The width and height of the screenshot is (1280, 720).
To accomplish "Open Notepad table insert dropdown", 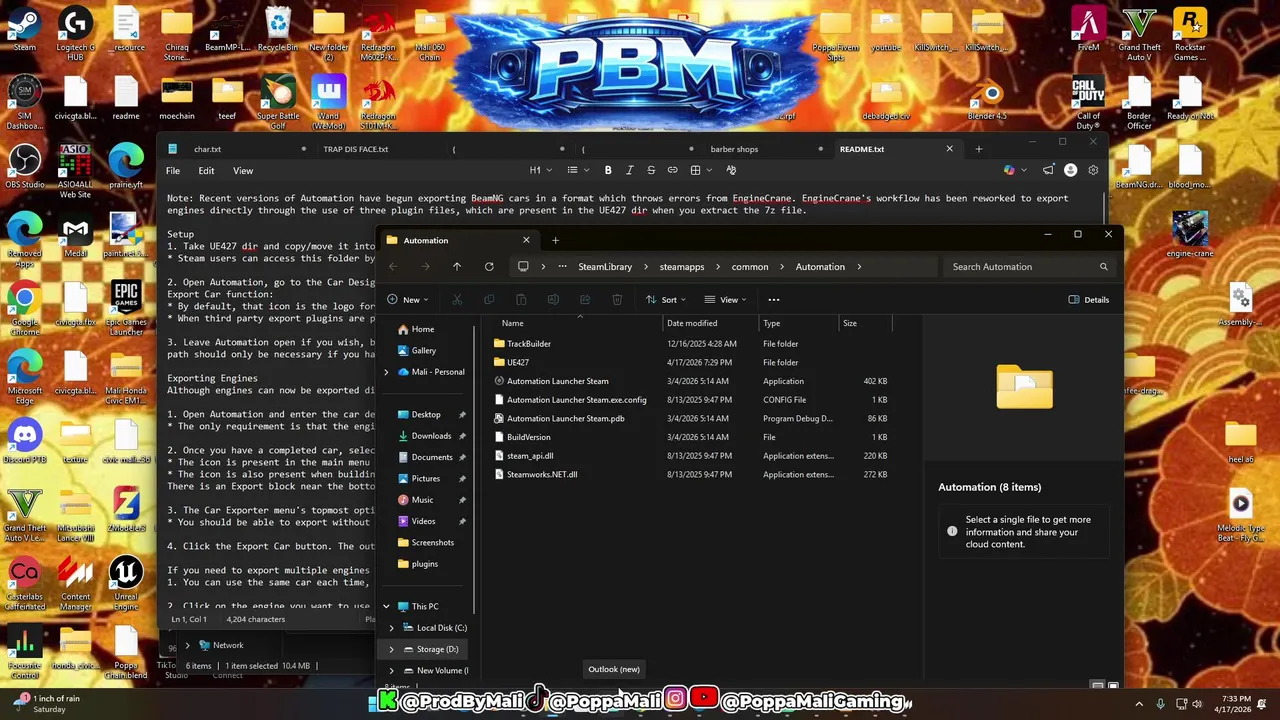I will click(700, 170).
